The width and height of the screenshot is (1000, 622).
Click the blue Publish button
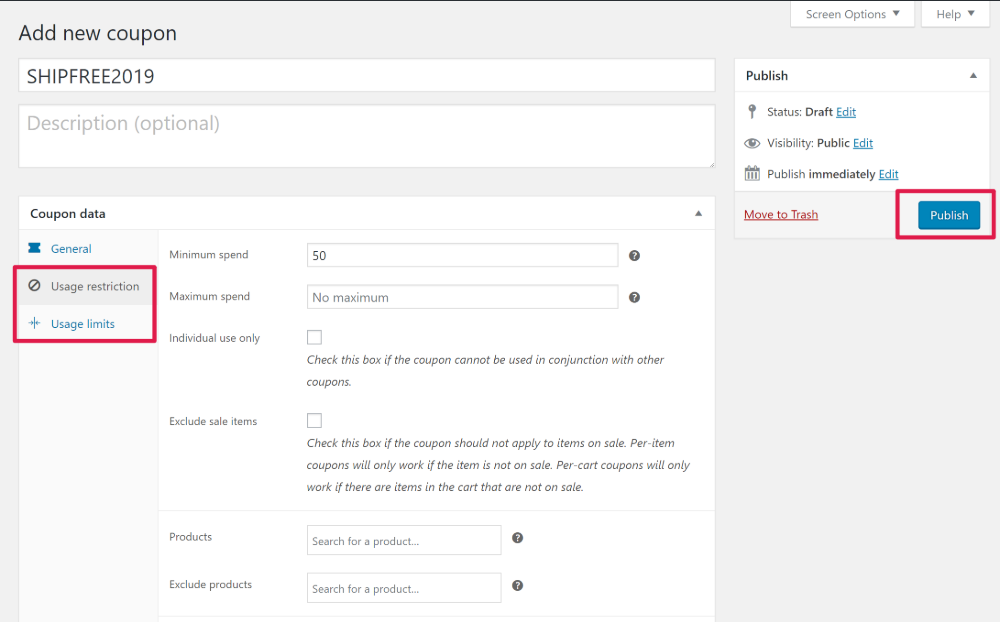coord(948,215)
